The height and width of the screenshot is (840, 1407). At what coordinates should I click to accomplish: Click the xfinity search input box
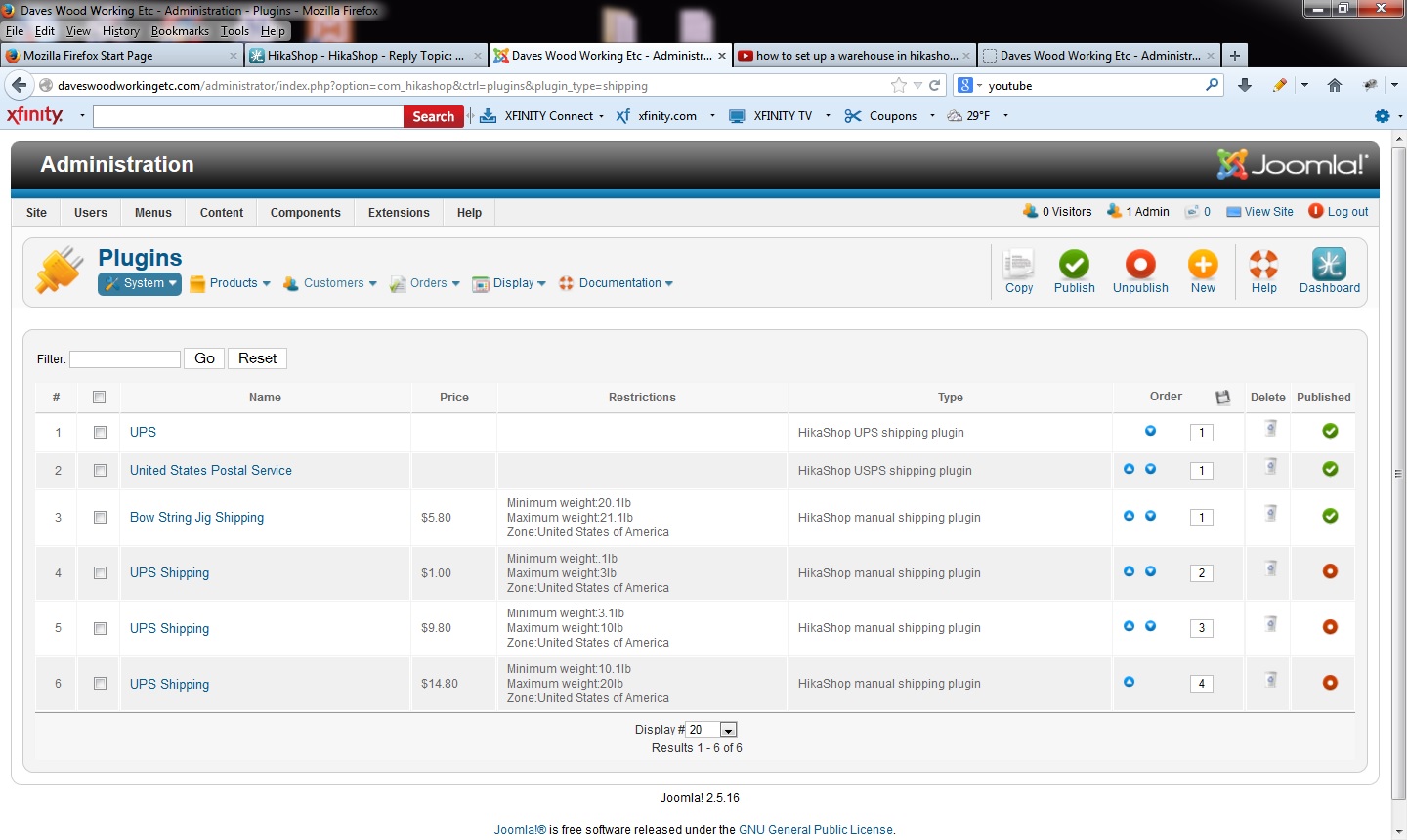click(248, 116)
